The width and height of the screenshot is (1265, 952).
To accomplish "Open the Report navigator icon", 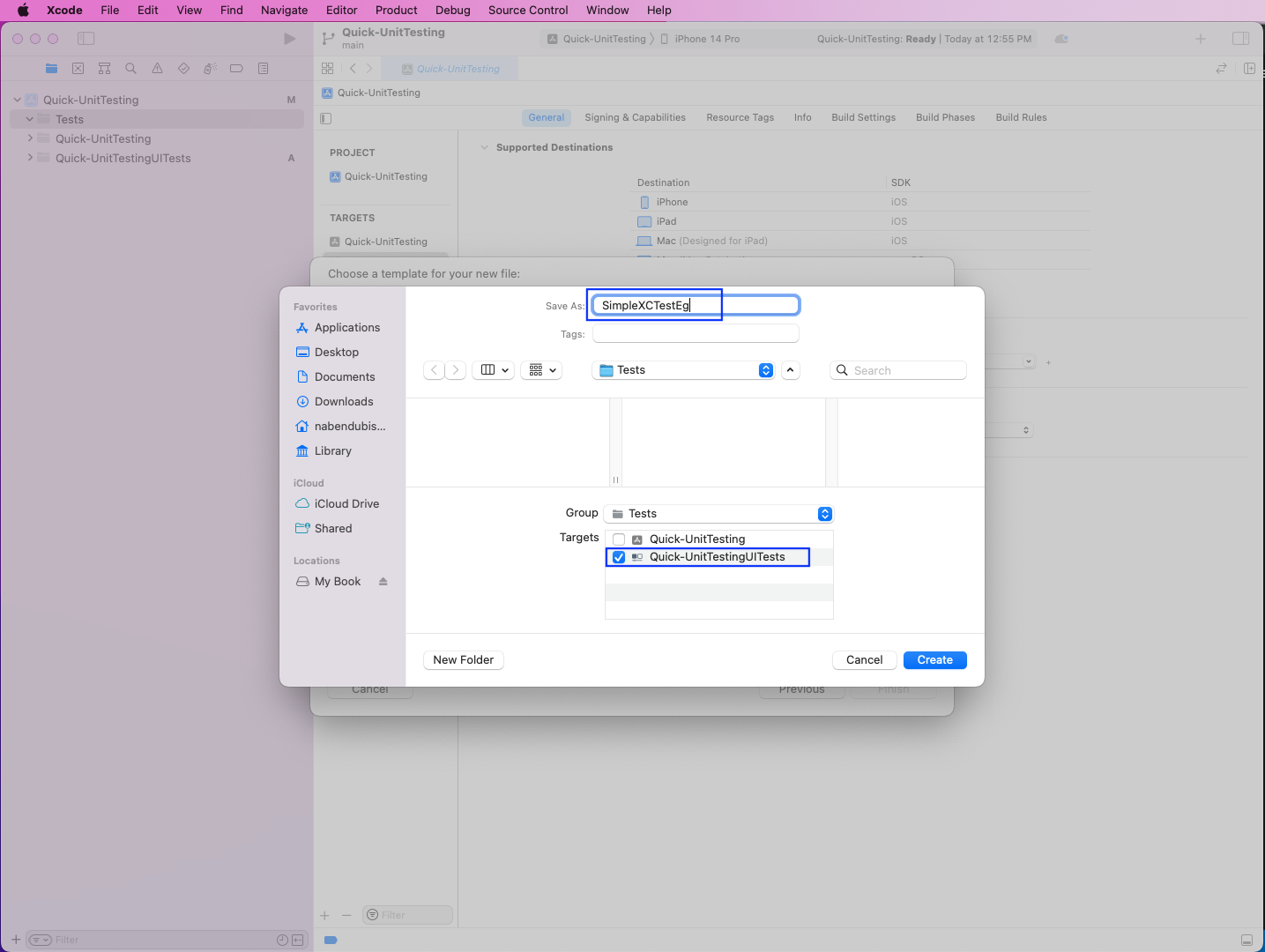I will point(263,69).
